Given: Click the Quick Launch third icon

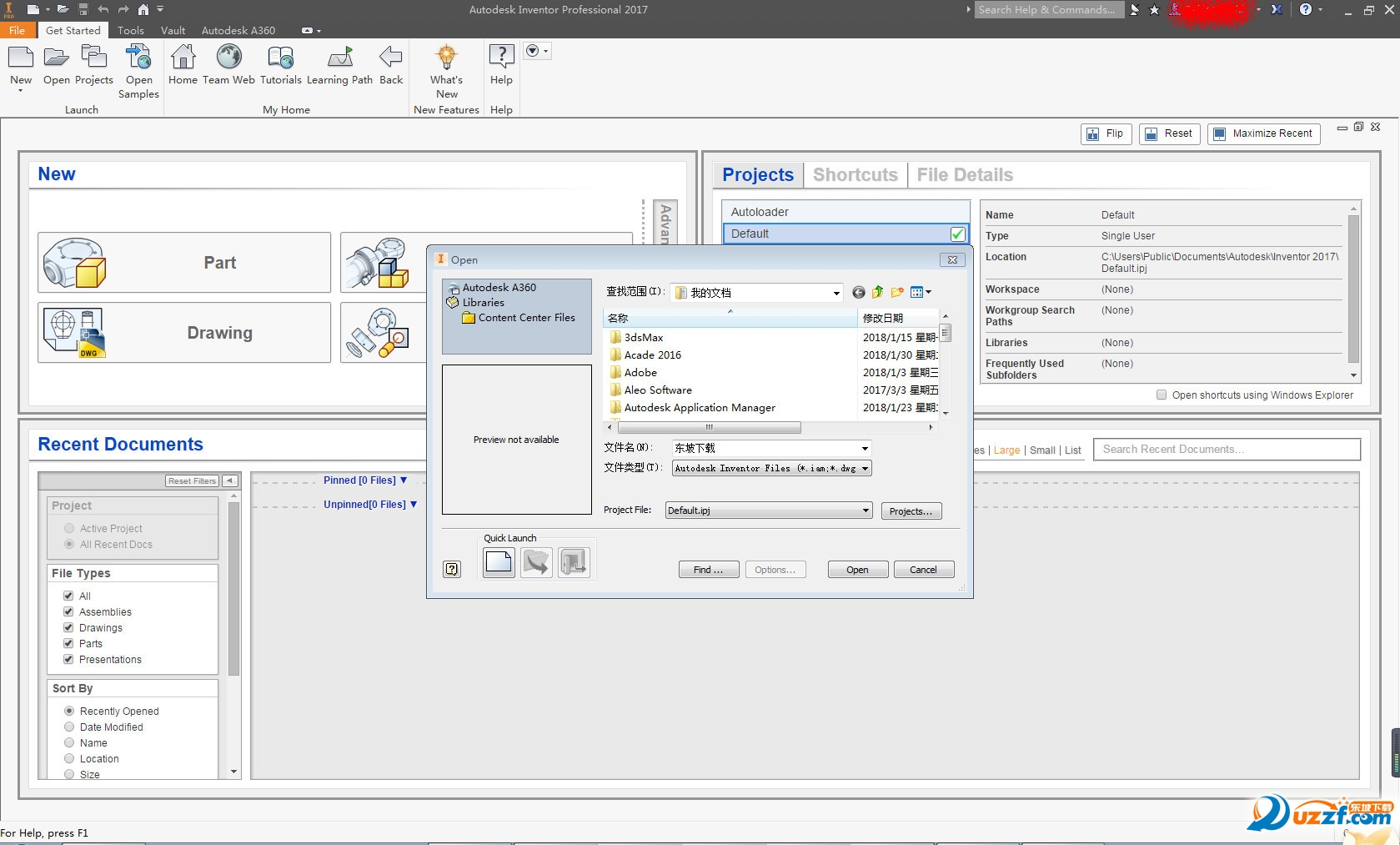Looking at the screenshot, I should point(574,562).
